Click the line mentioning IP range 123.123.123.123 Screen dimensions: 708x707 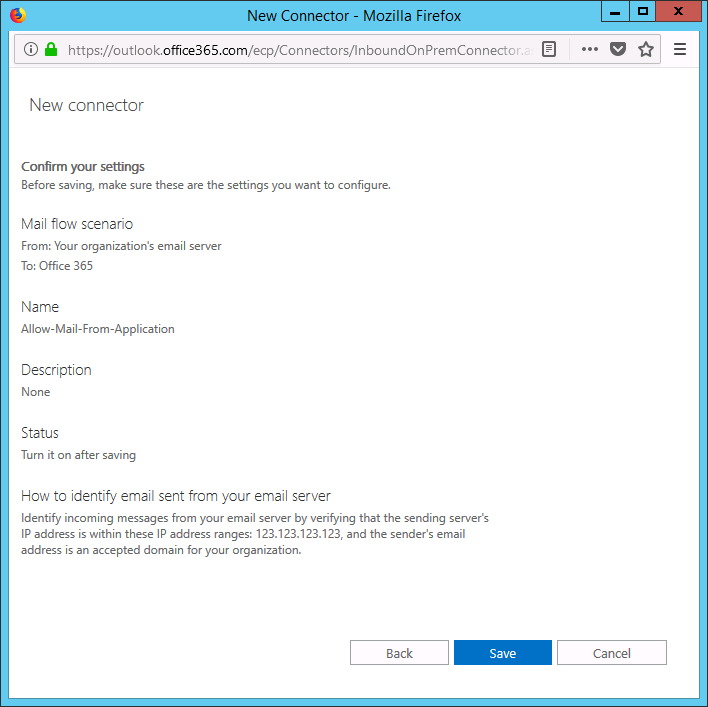(243, 534)
